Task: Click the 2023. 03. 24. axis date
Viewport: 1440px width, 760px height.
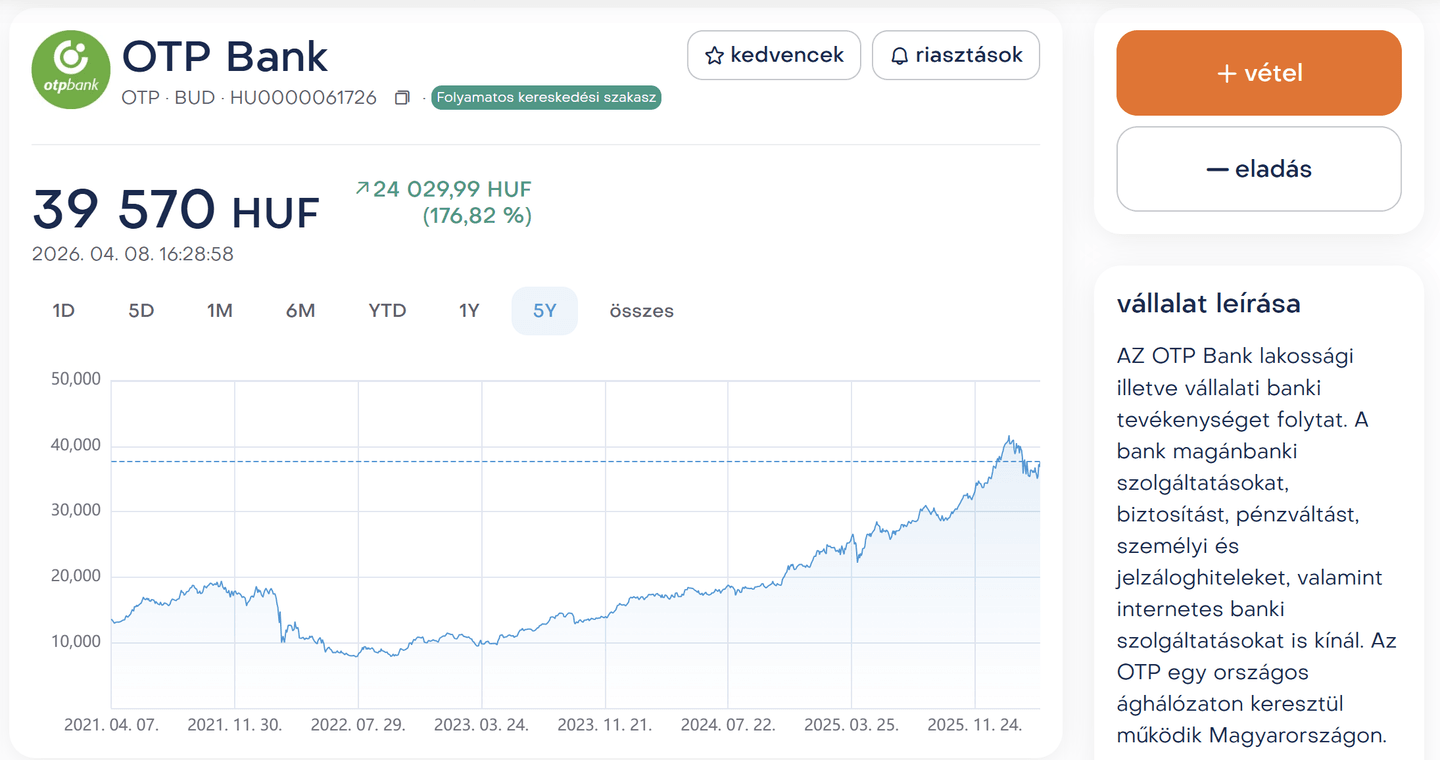Action: [x=481, y=725]
